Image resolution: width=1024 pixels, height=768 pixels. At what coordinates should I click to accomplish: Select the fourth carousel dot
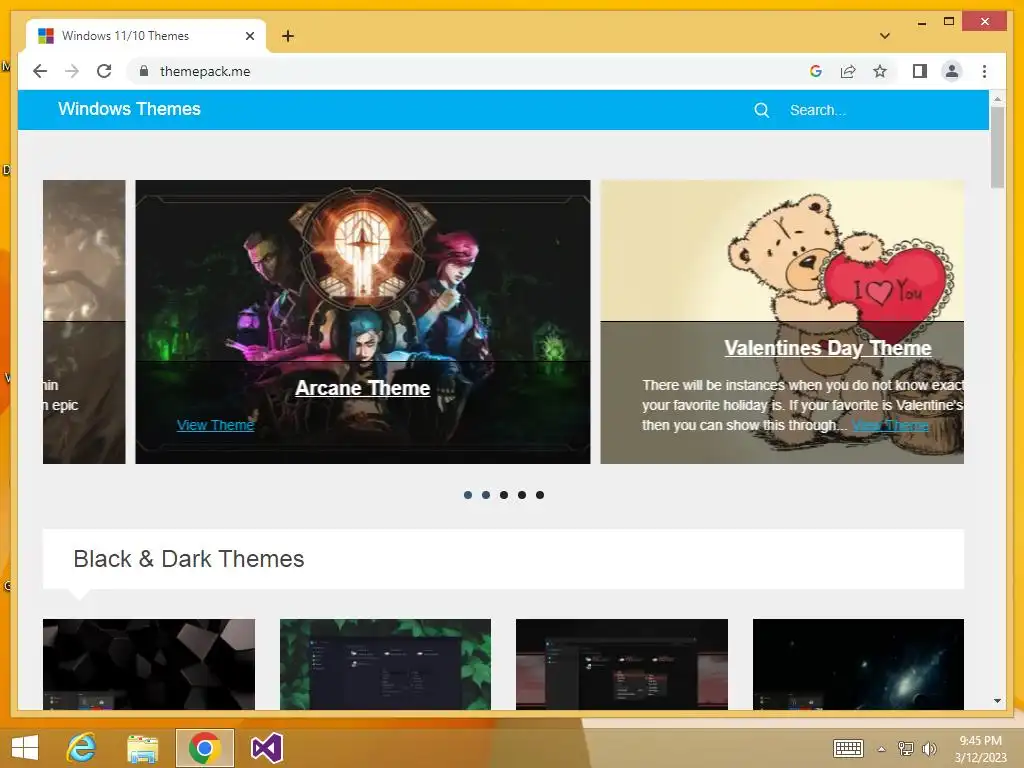click(522, 495)
